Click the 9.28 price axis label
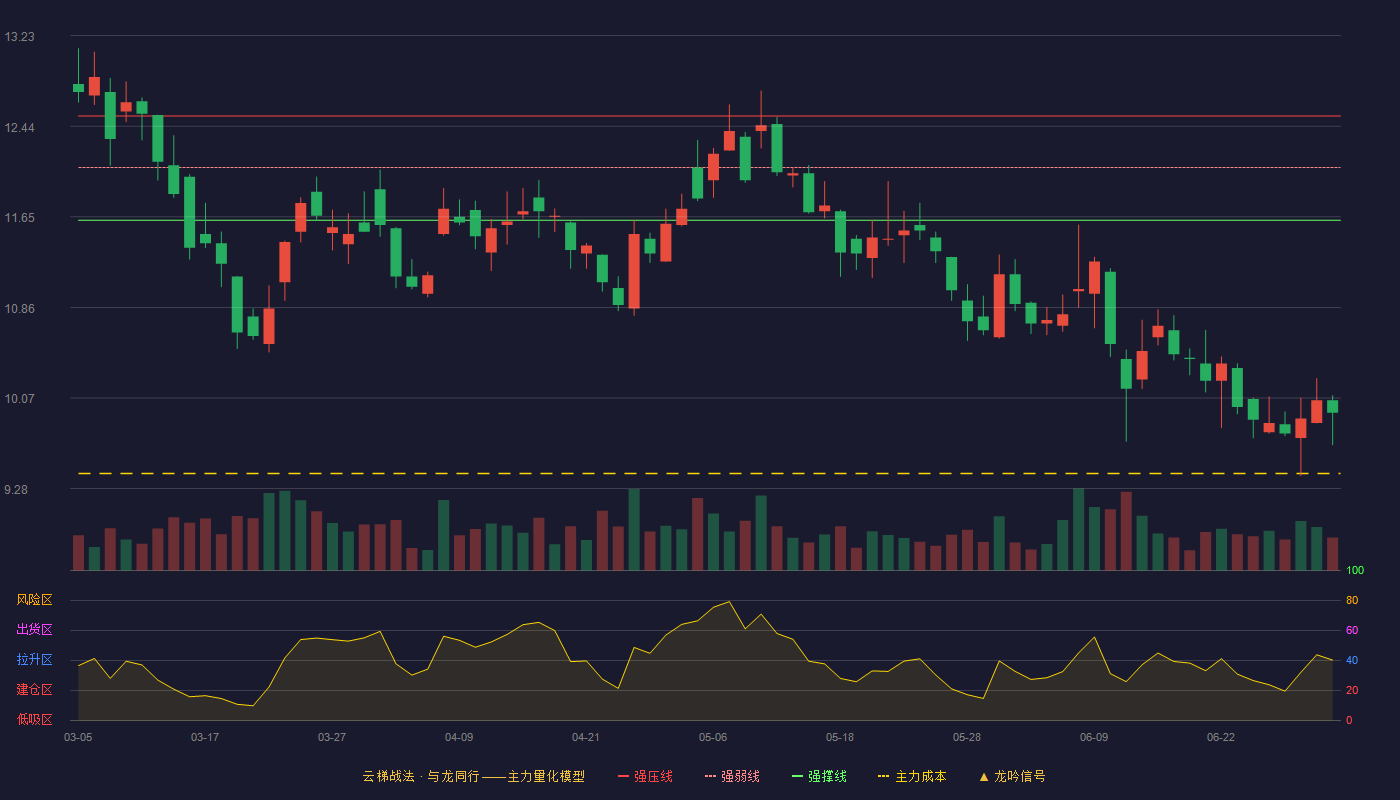 [x=16, y=490]
